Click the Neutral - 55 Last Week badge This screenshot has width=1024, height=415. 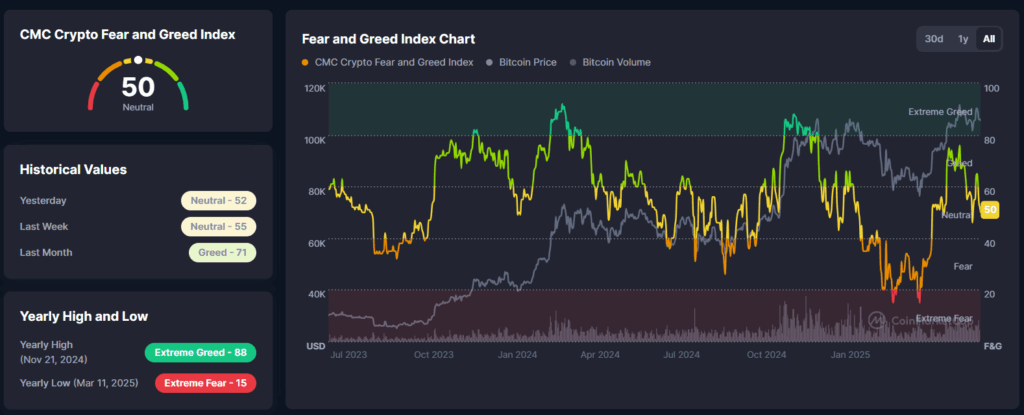218,226
